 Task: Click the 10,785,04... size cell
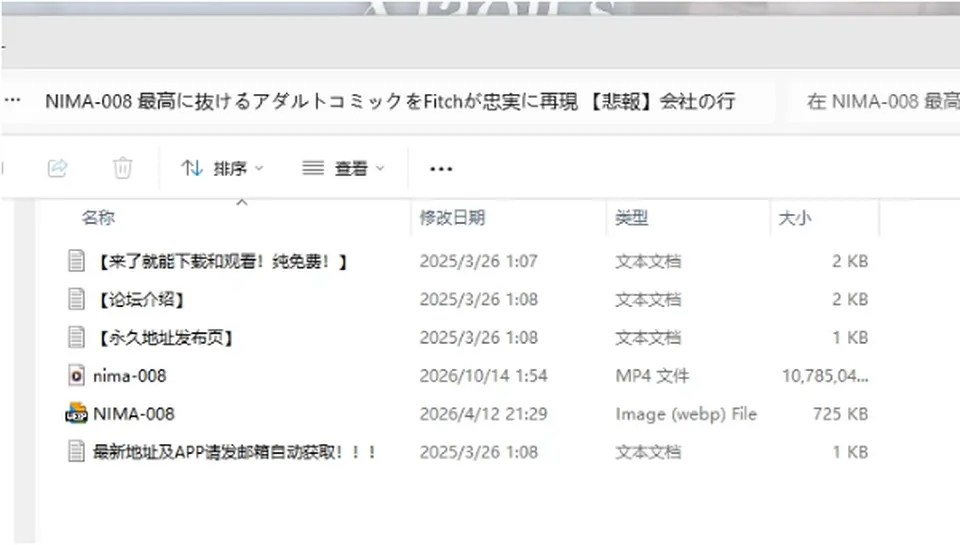(825, 376)
